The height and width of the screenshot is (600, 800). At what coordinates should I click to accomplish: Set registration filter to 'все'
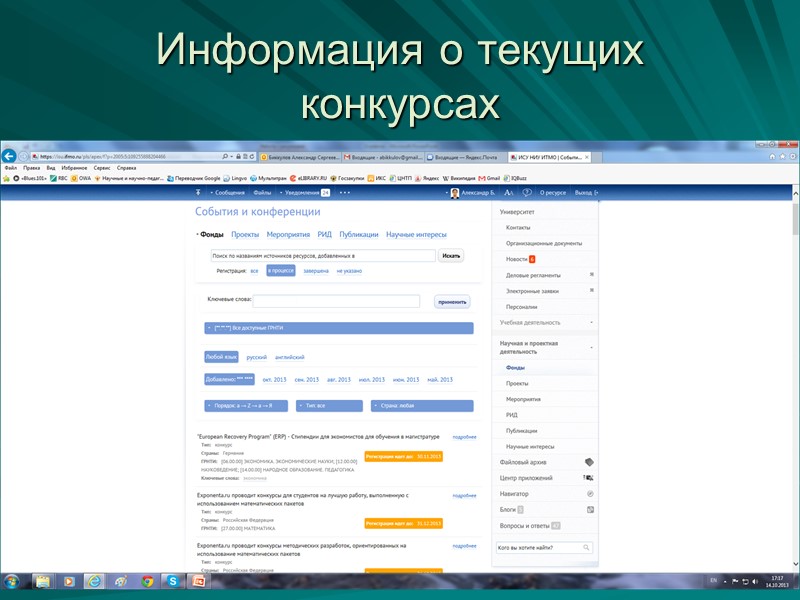click(x=254, y=271)
